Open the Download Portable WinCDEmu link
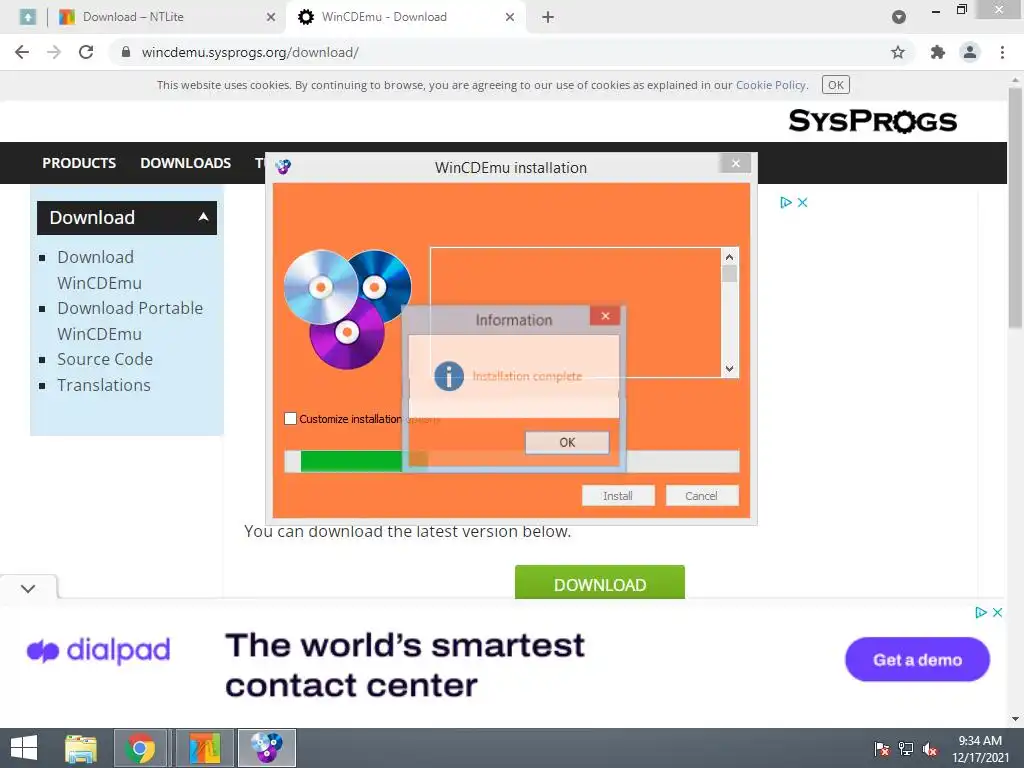 pyautogui.click(x=130, y=321)
